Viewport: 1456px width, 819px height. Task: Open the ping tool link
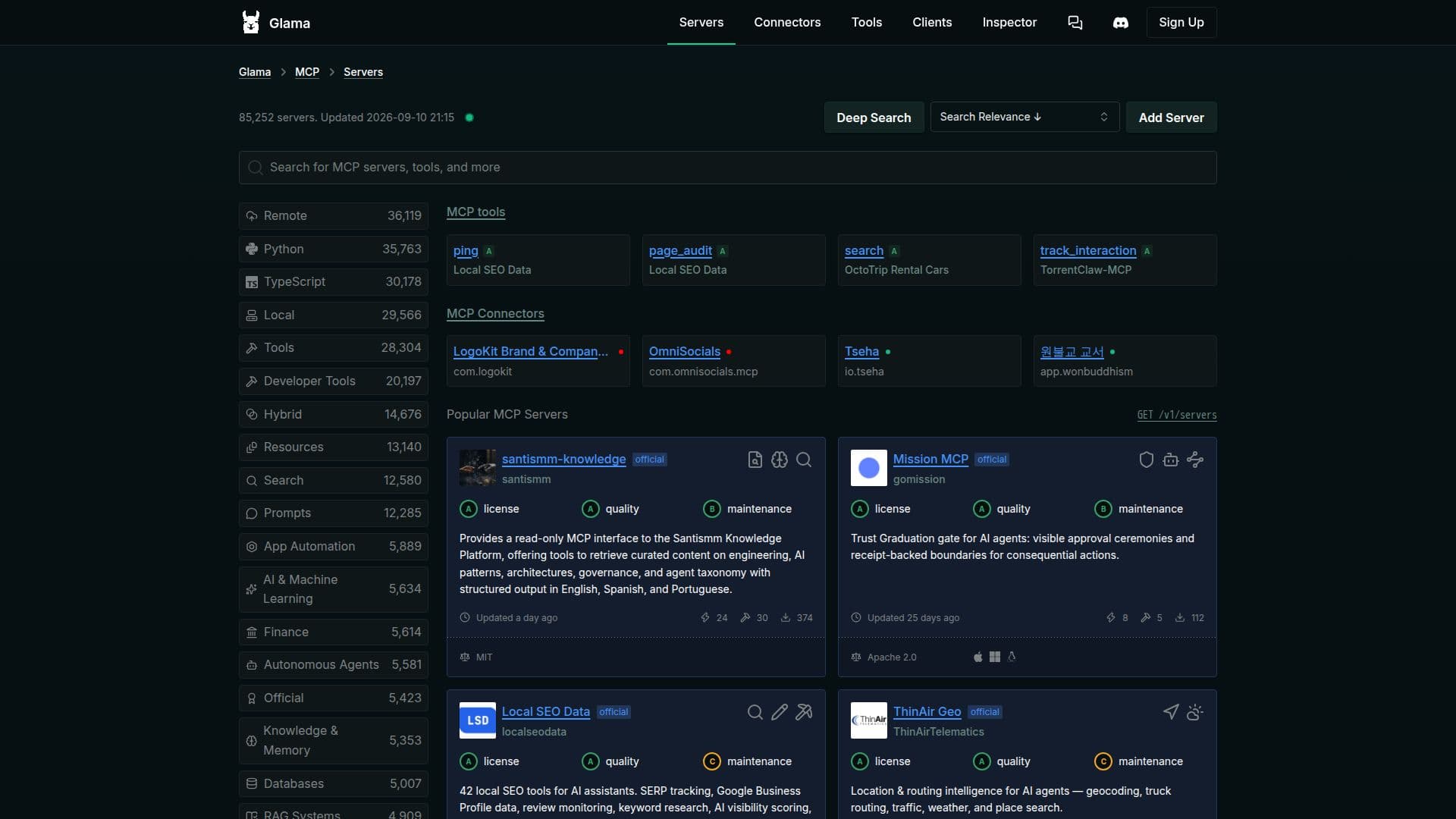pos(466,251)
